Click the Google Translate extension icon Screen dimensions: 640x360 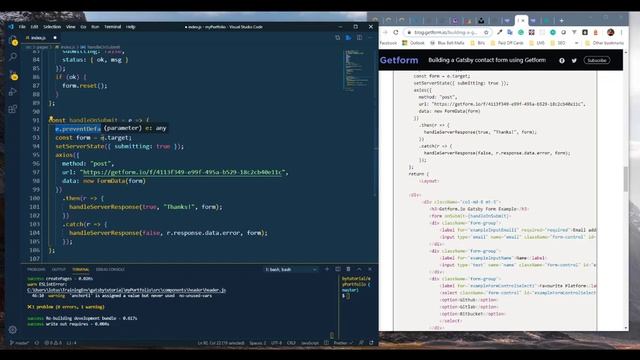pos(510,32)
